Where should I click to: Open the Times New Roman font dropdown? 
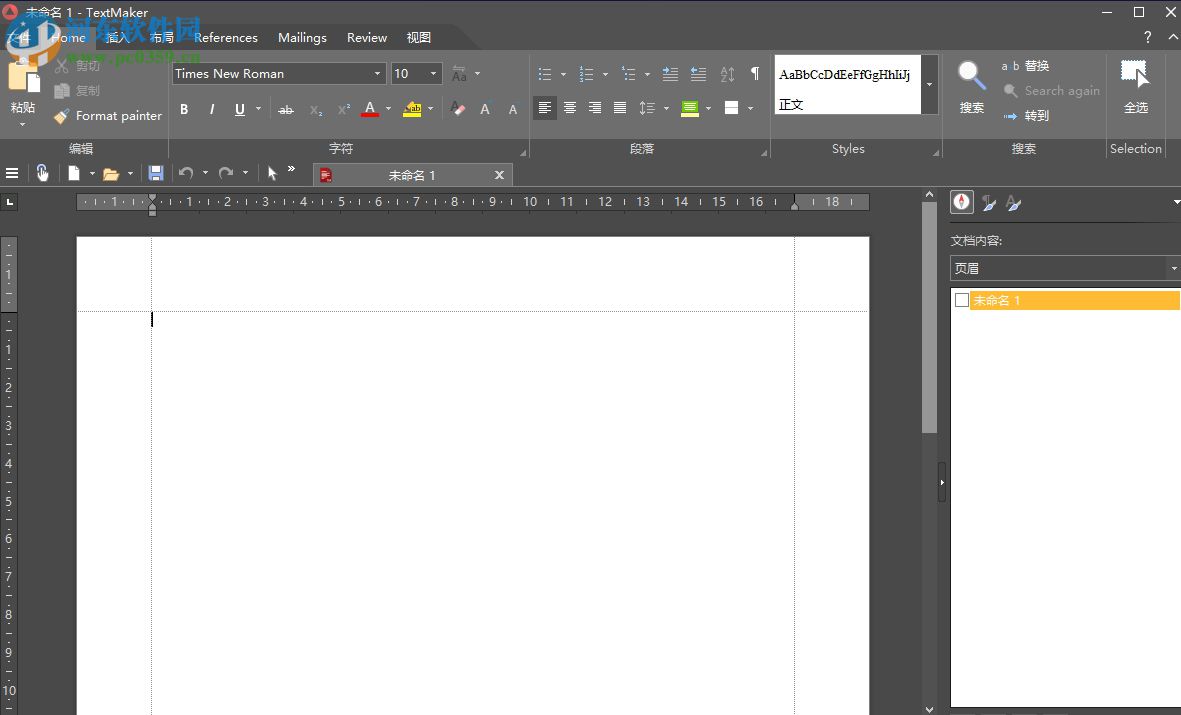point(377,74)
